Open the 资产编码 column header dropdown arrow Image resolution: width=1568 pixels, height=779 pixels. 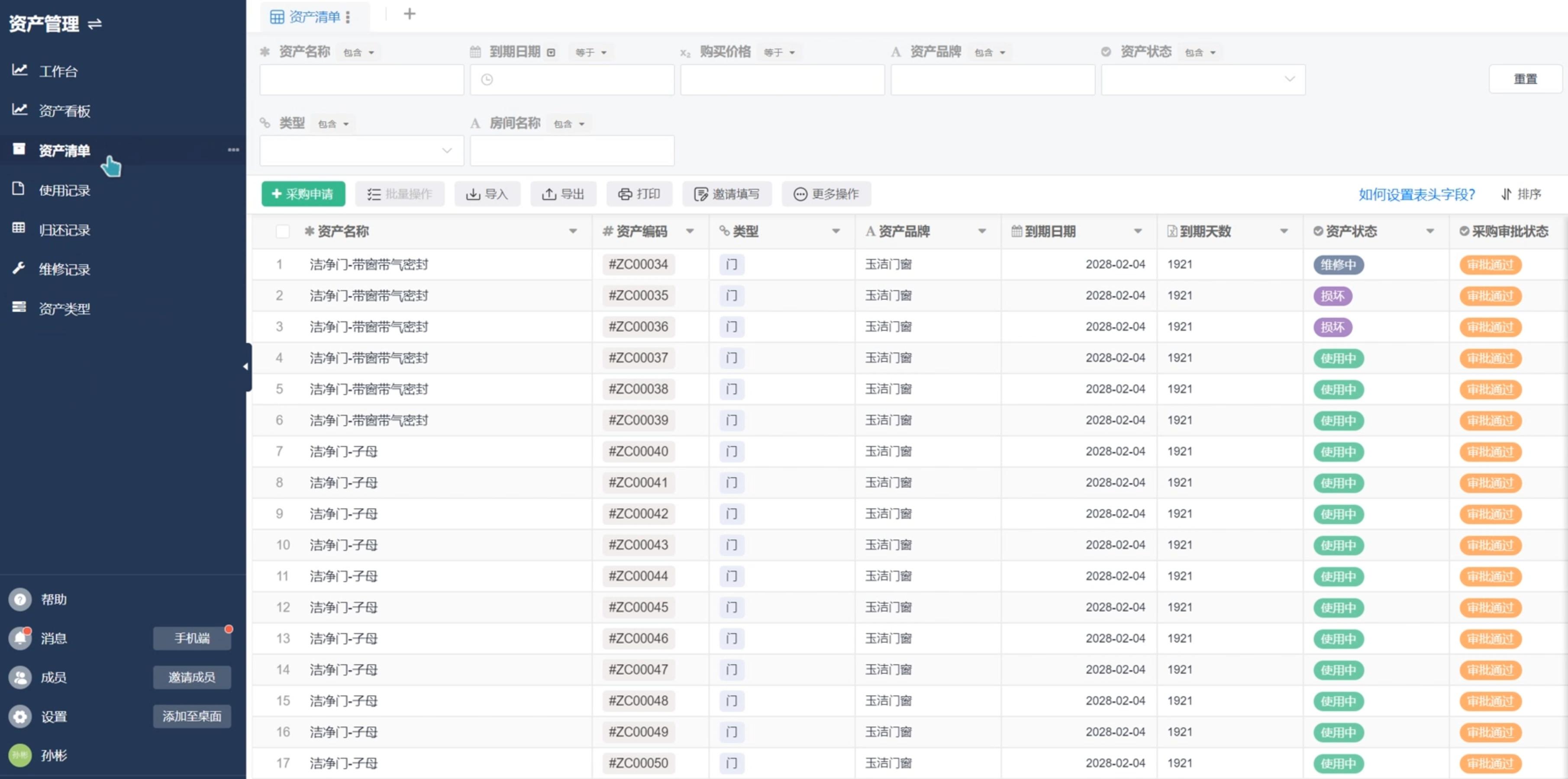point(690,231)
